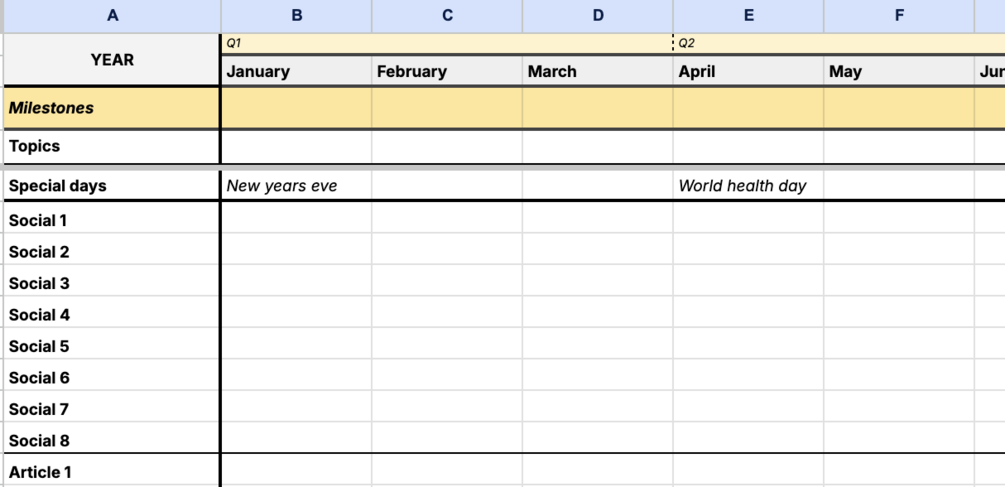
Task: Click the Social 1 row label
Action: [112, 220]
